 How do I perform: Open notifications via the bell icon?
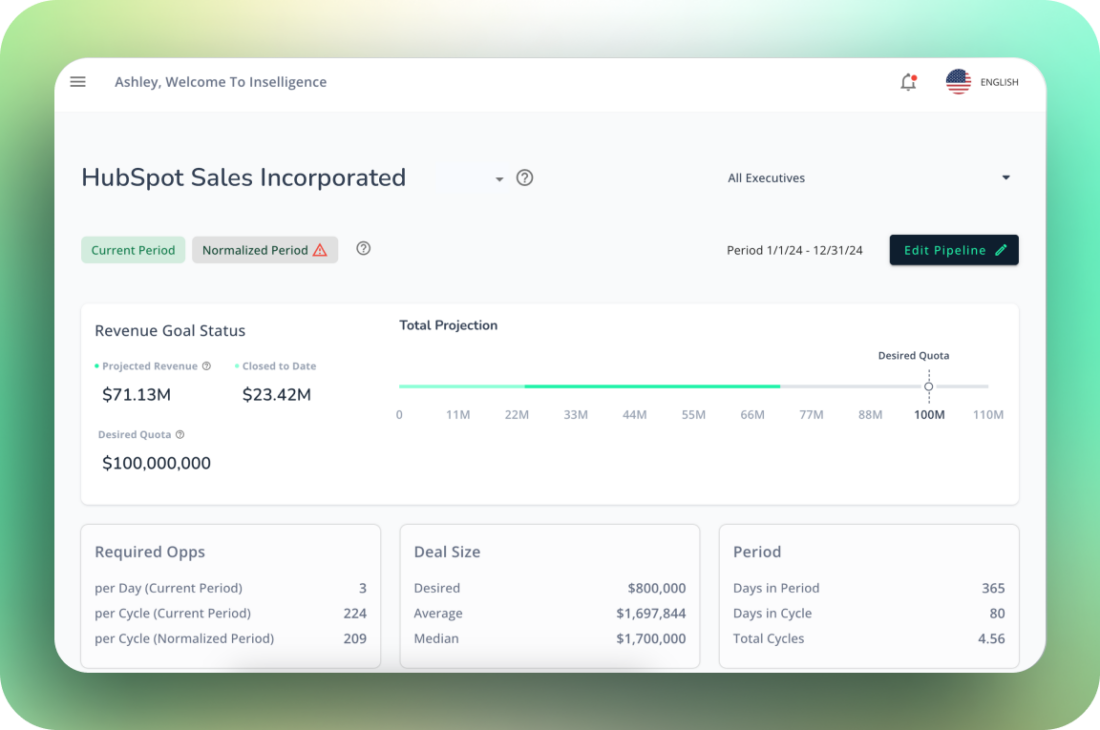click(907, 82)
